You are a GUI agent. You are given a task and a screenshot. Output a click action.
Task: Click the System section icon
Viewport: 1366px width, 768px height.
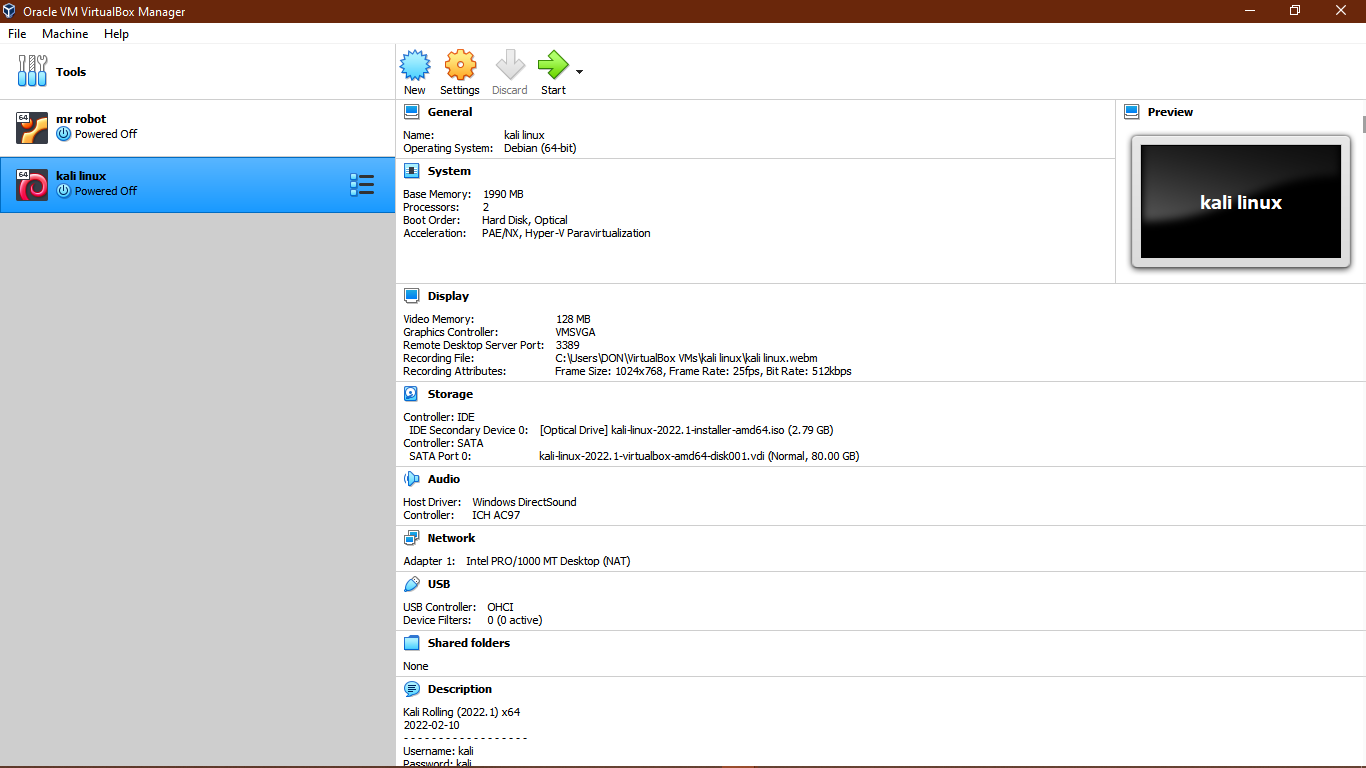click(x=411, y=170)
